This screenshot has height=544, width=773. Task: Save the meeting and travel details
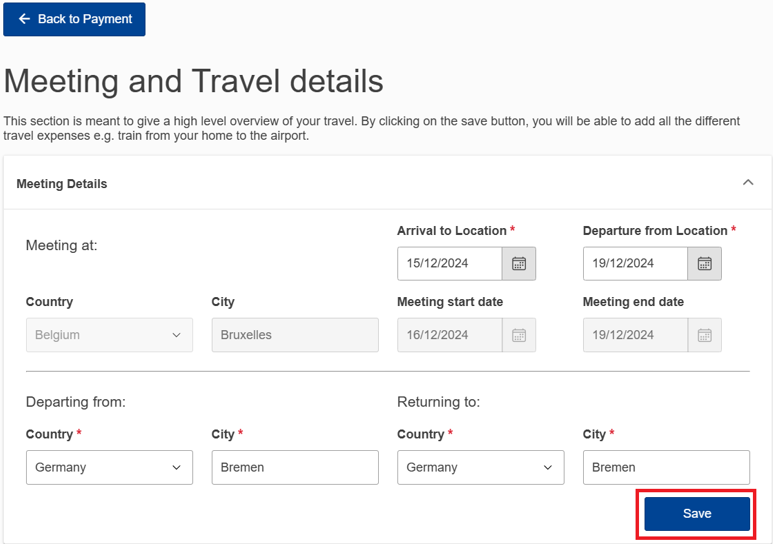coord(697,513)
